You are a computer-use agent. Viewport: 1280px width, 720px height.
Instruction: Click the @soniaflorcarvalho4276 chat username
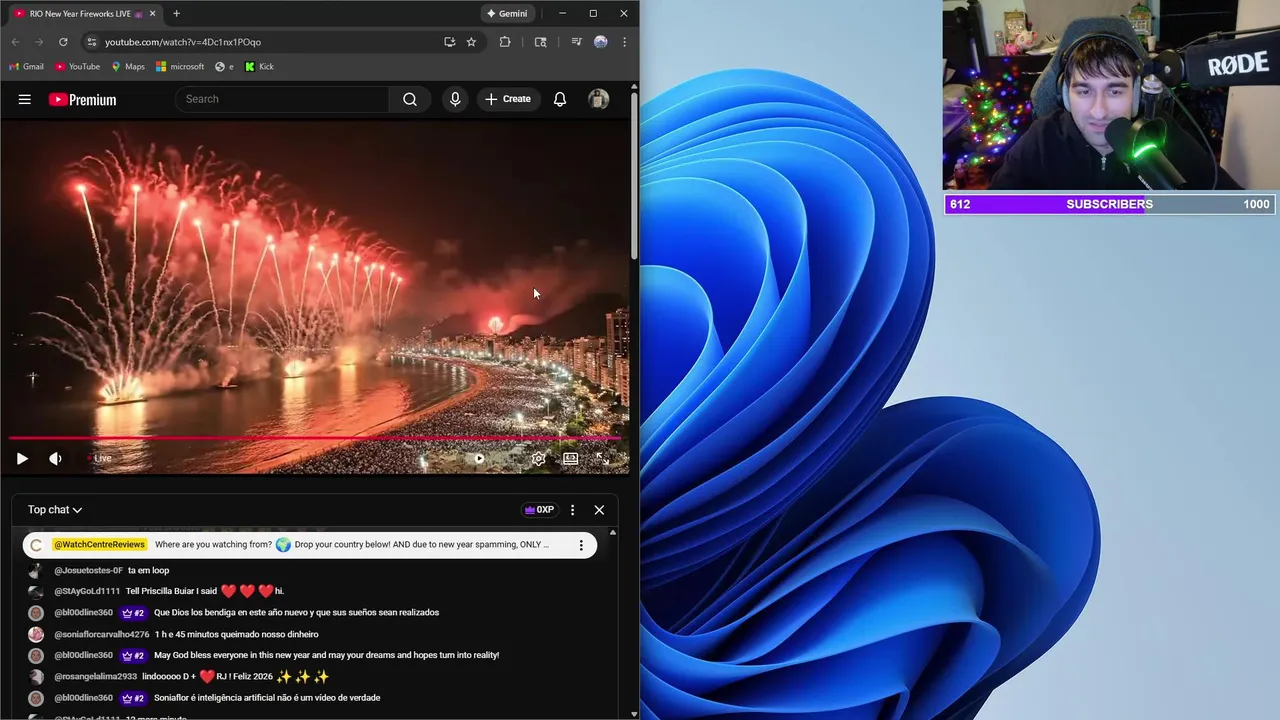[x=101, y=634]
